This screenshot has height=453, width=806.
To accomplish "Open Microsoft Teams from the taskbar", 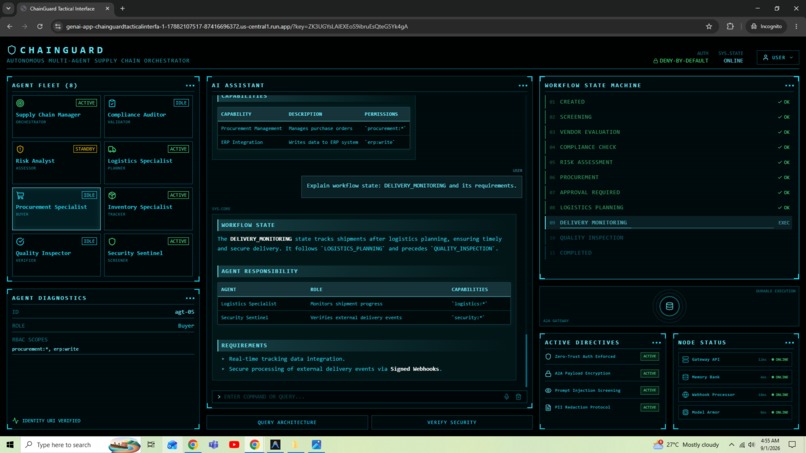I will (x=213, y=444).
